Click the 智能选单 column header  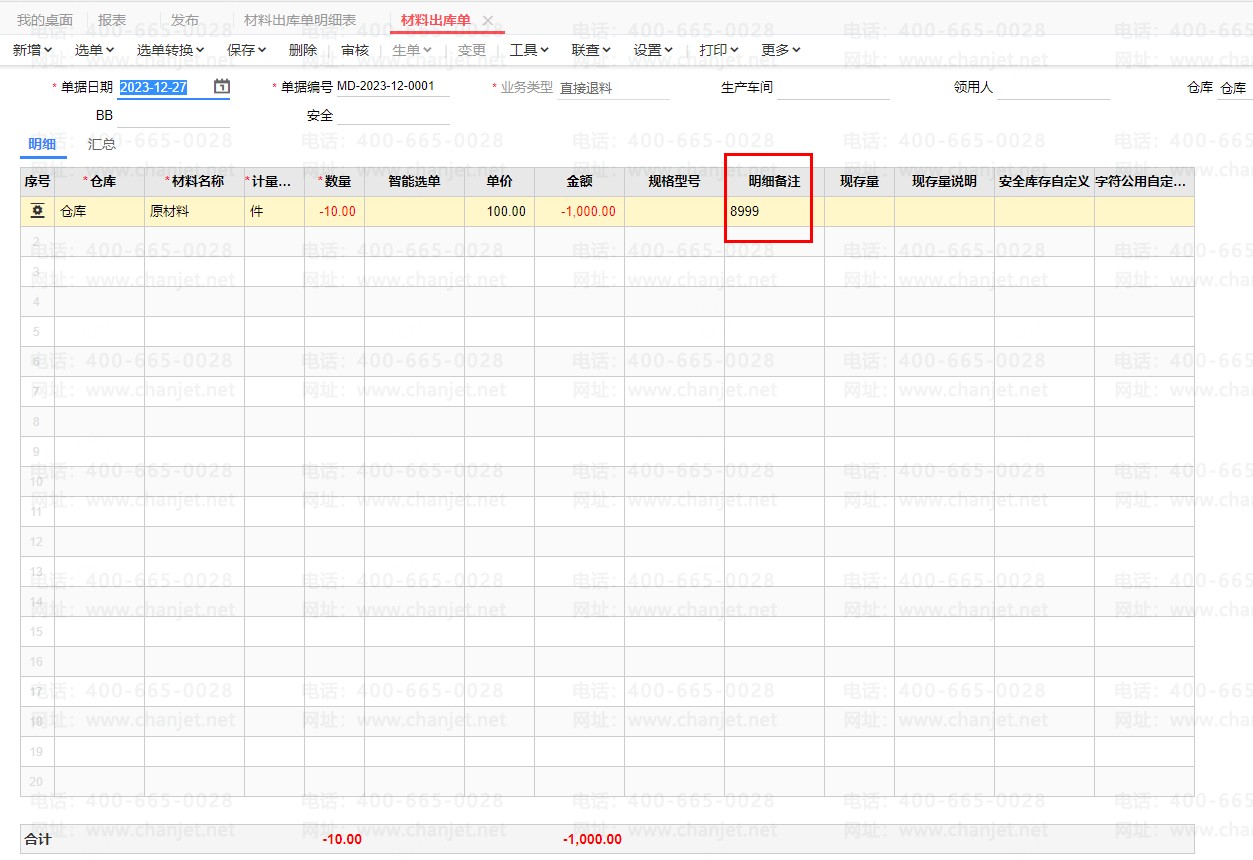click(x=414, y=182)
